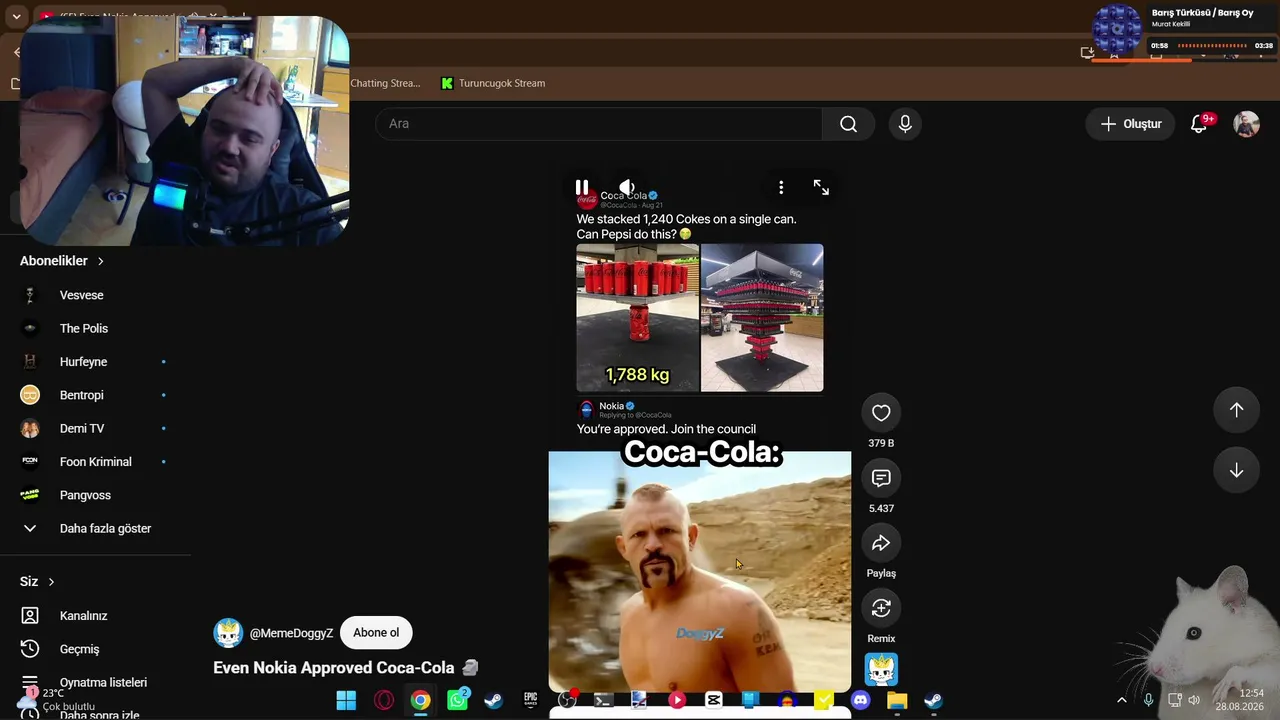Focus the Ara search field
This screenshot has width=1280, height=720.
point(599,124)
